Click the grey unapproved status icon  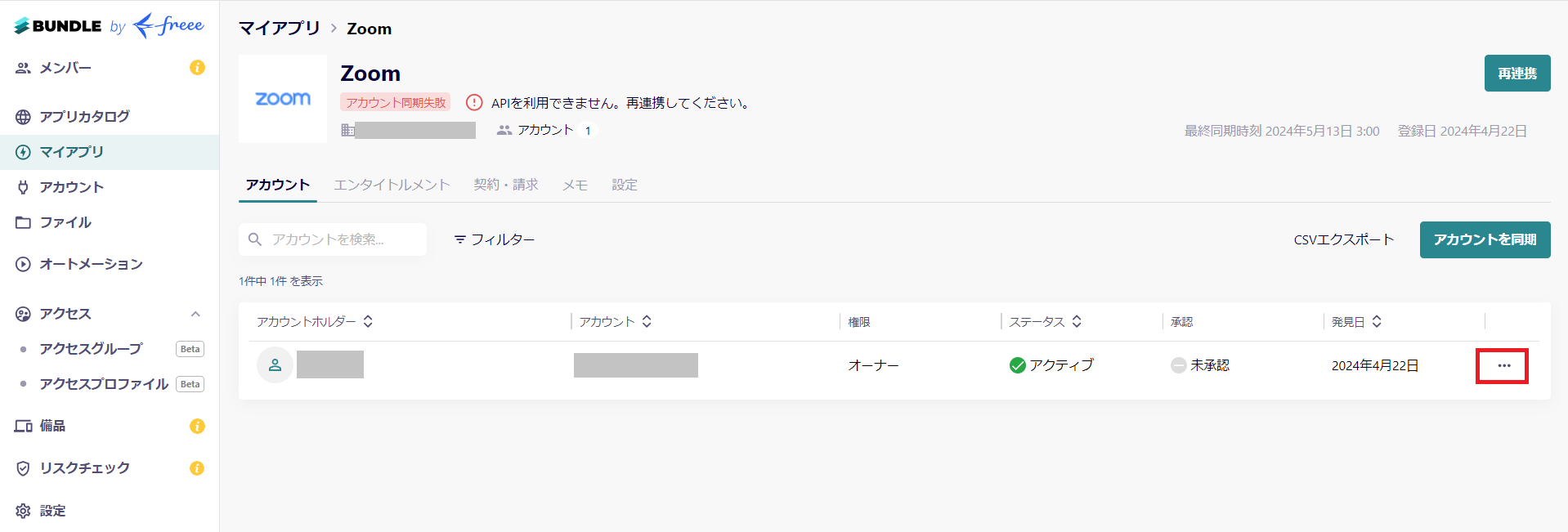click(1179, 365)
